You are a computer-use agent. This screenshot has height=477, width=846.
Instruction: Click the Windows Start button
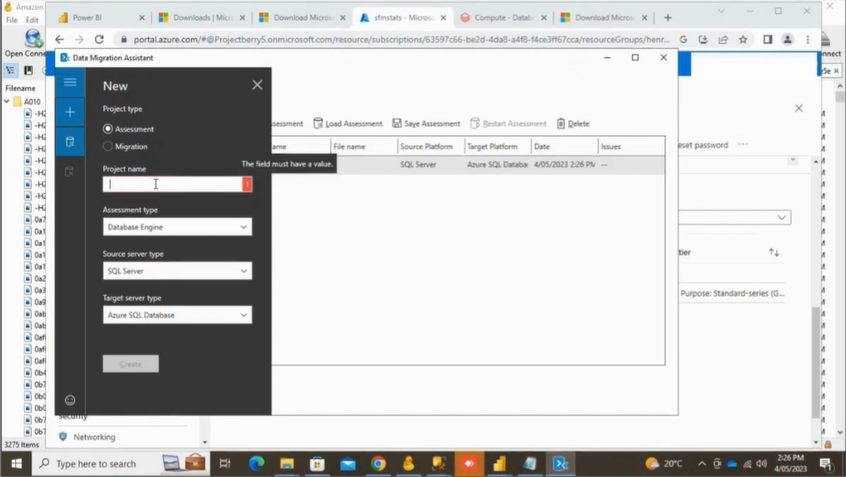pyautogui.click(x=16, y=464)
